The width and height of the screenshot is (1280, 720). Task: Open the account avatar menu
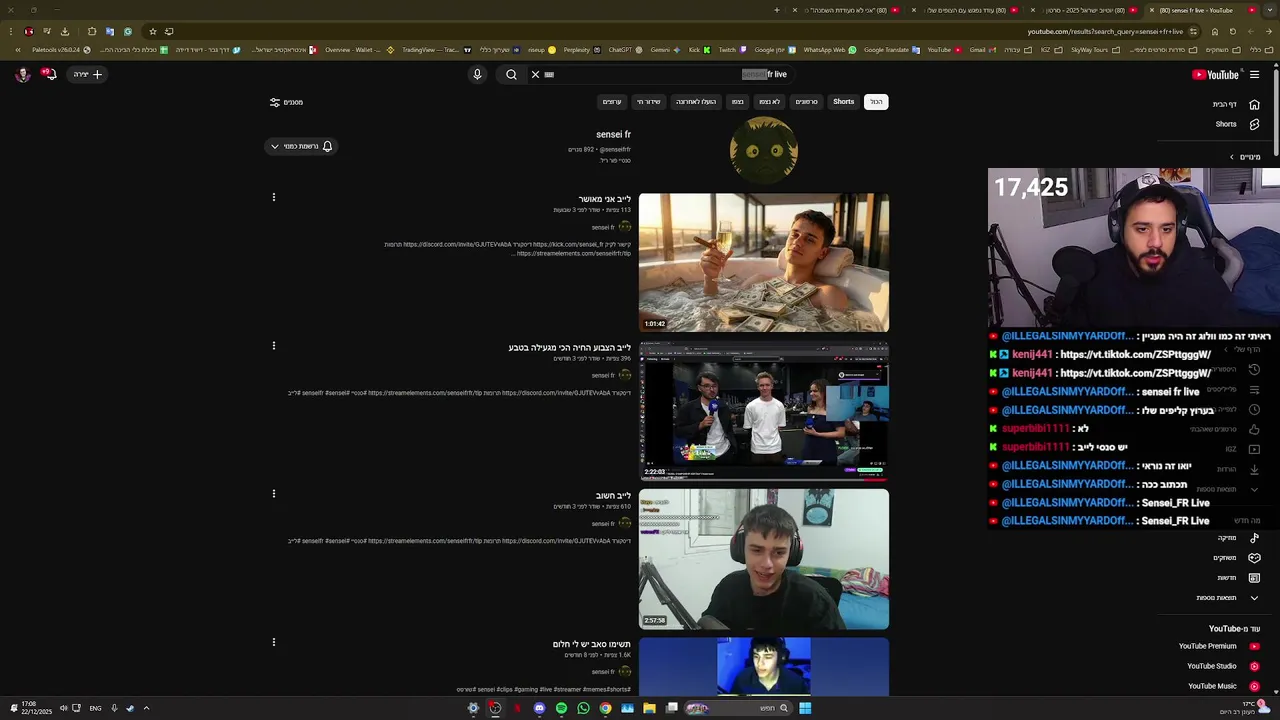pyautogui.click(x=22, y=74)
